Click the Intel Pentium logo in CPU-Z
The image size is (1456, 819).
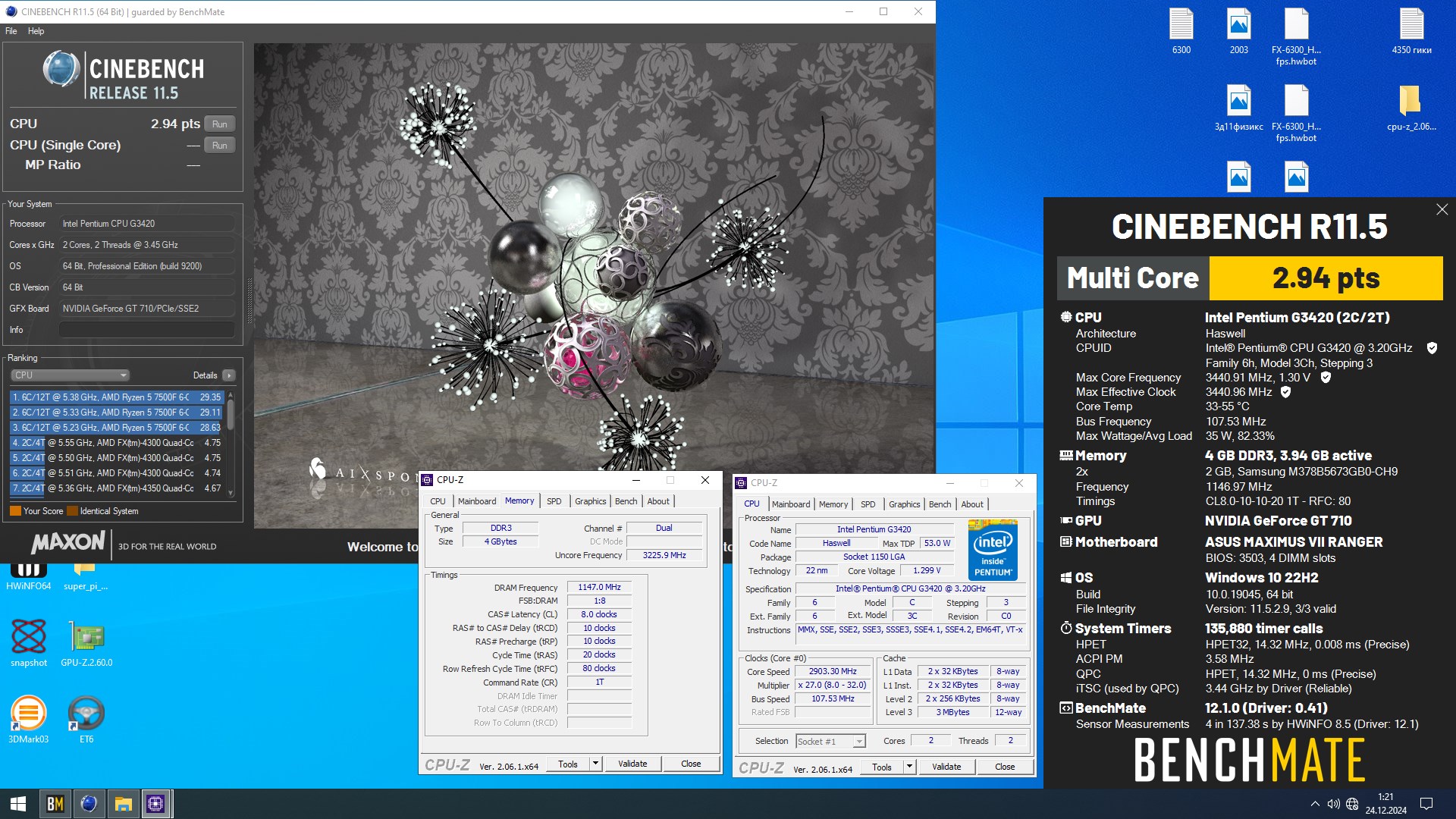coord(993,550)
